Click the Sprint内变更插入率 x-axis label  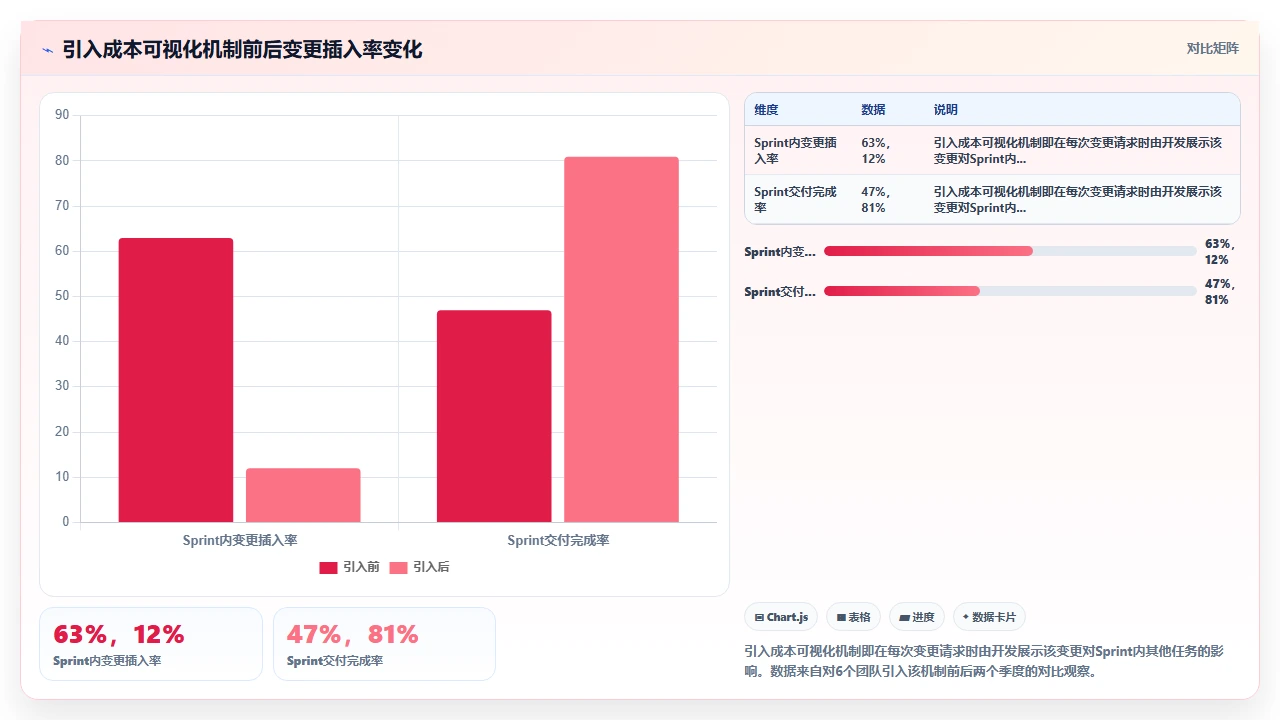pyautogui.click(x=240, y=540)
